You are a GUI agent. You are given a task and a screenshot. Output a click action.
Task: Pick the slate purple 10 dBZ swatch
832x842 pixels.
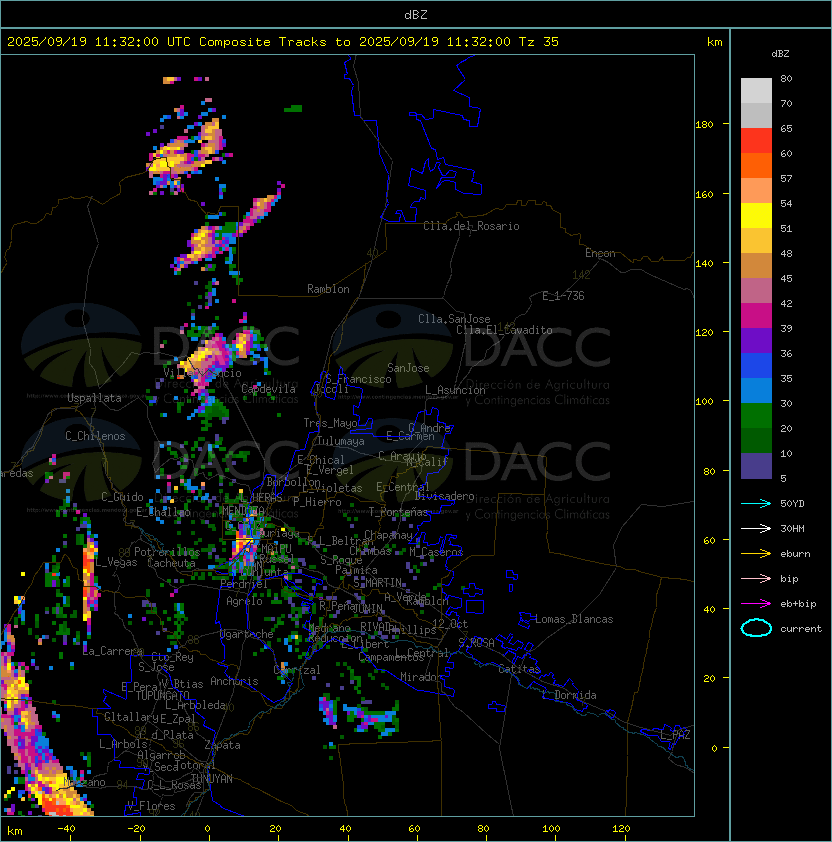click(756, 466)
